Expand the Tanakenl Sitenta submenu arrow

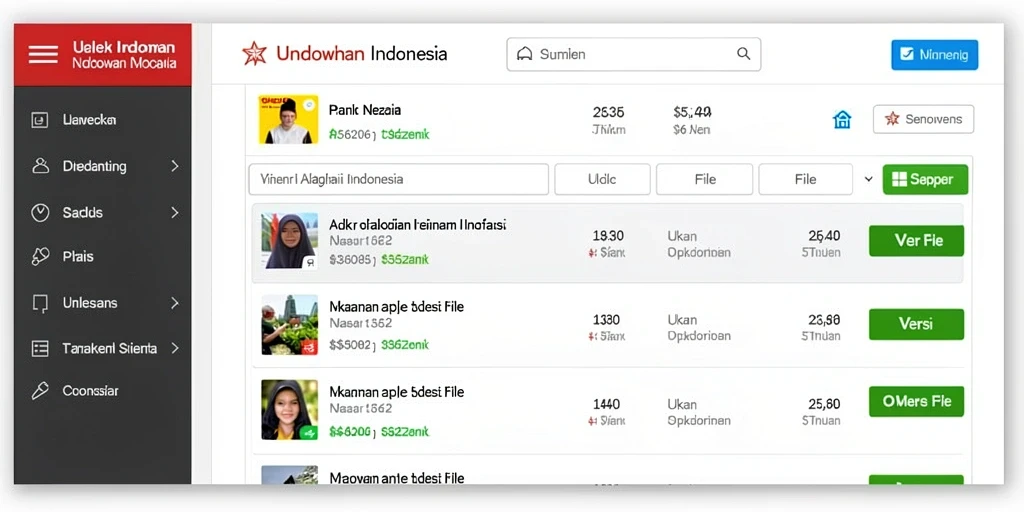(x=174, y=348)
